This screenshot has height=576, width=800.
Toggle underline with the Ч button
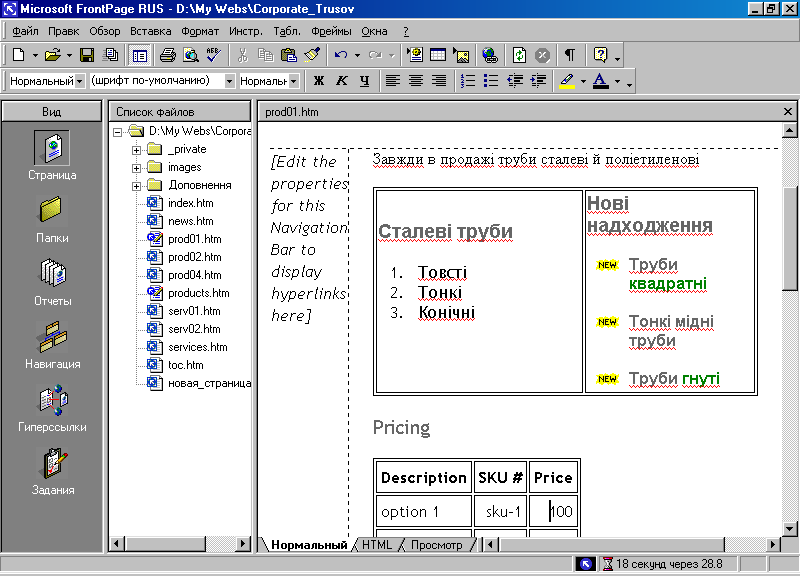click(x=364, y=81)
